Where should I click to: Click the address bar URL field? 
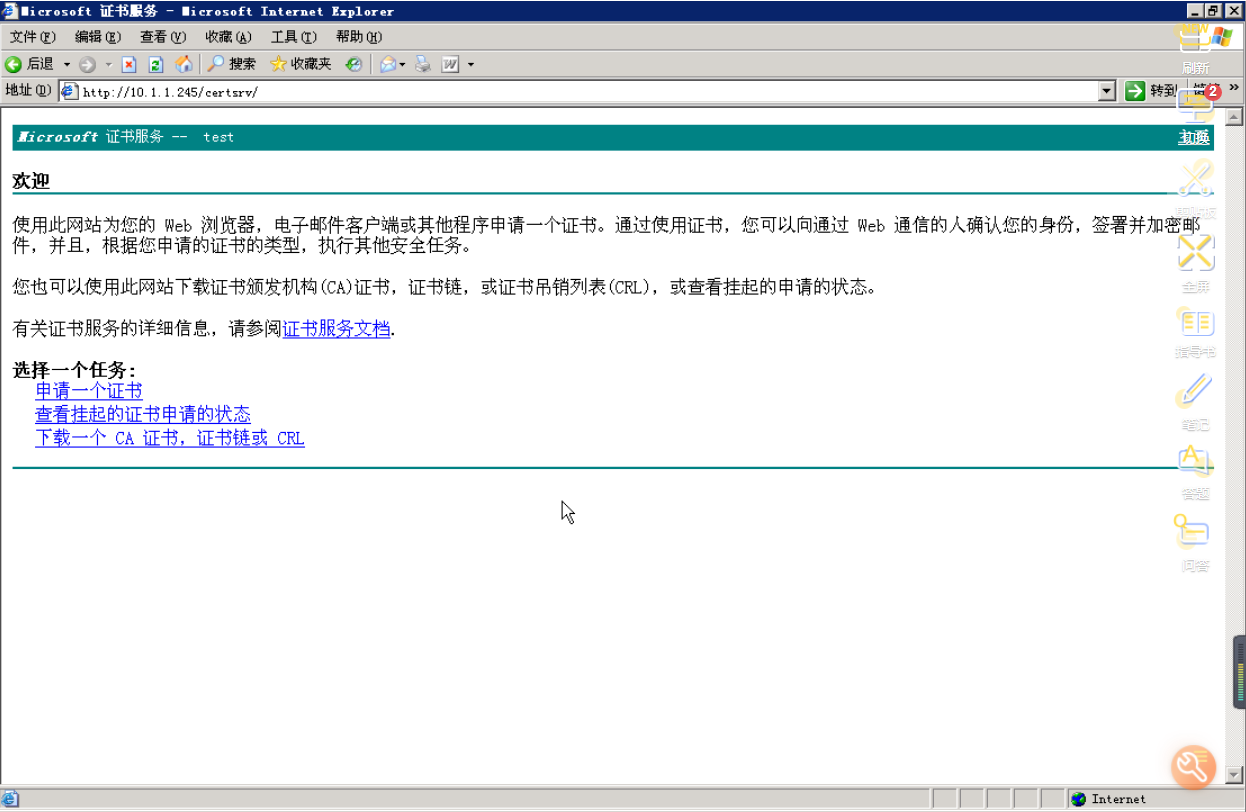point(588,92)
